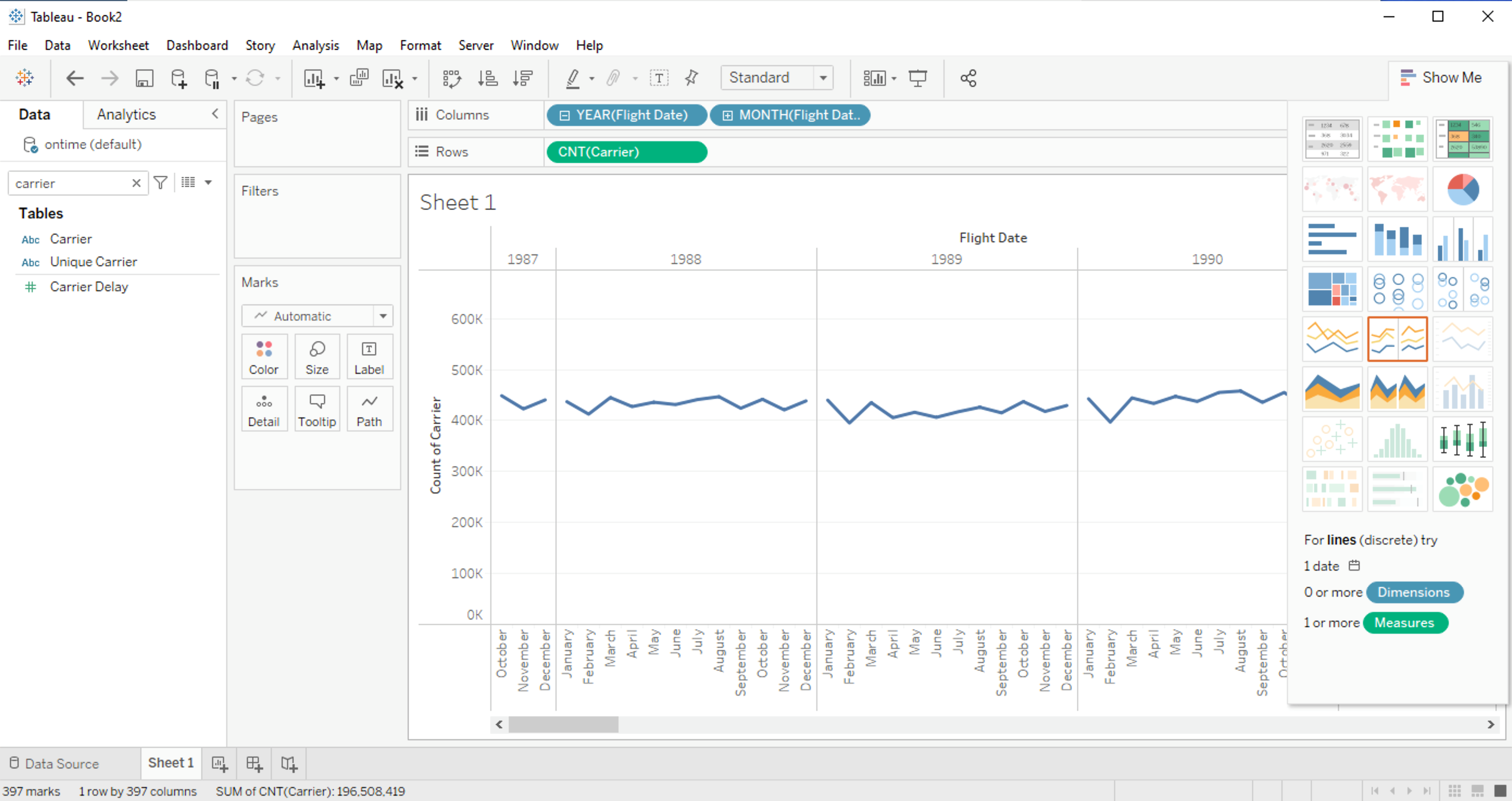This screenshot has height=801, width=1512.
Task: Click the New Data Source icon
Action: tap(179, 78)
